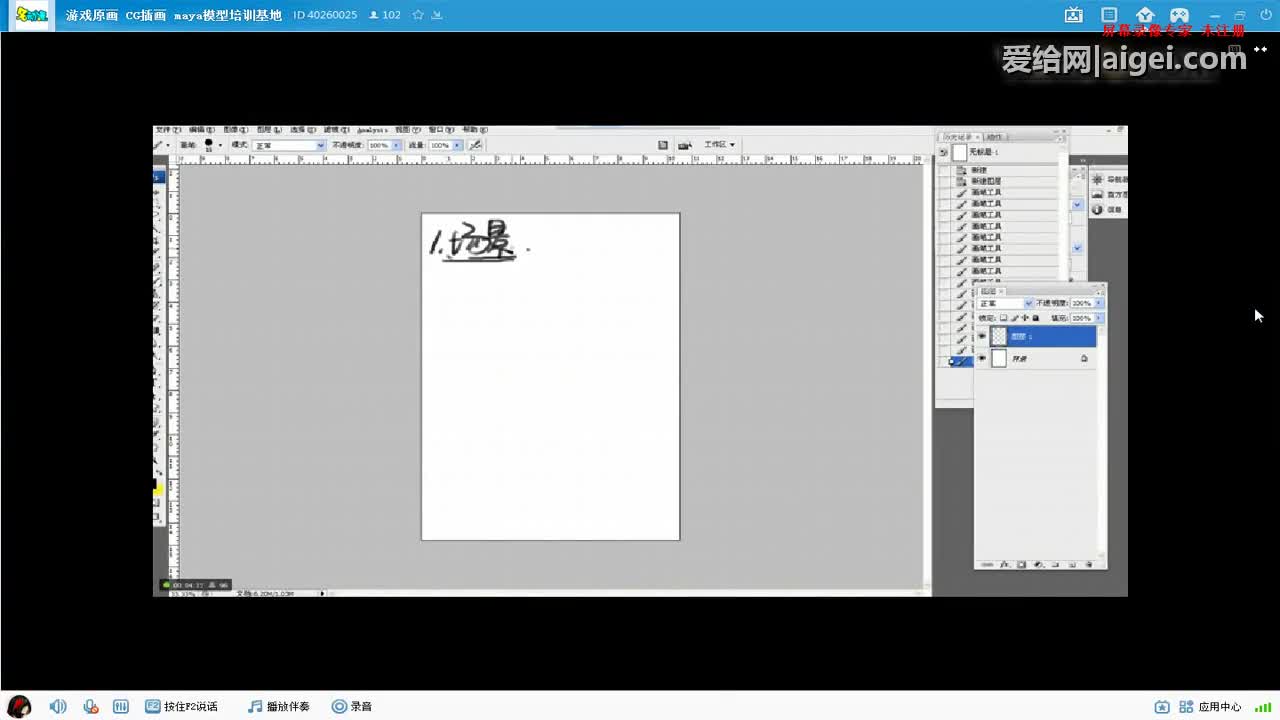Click the 按住F2说话 push-to-talk button

181,706
